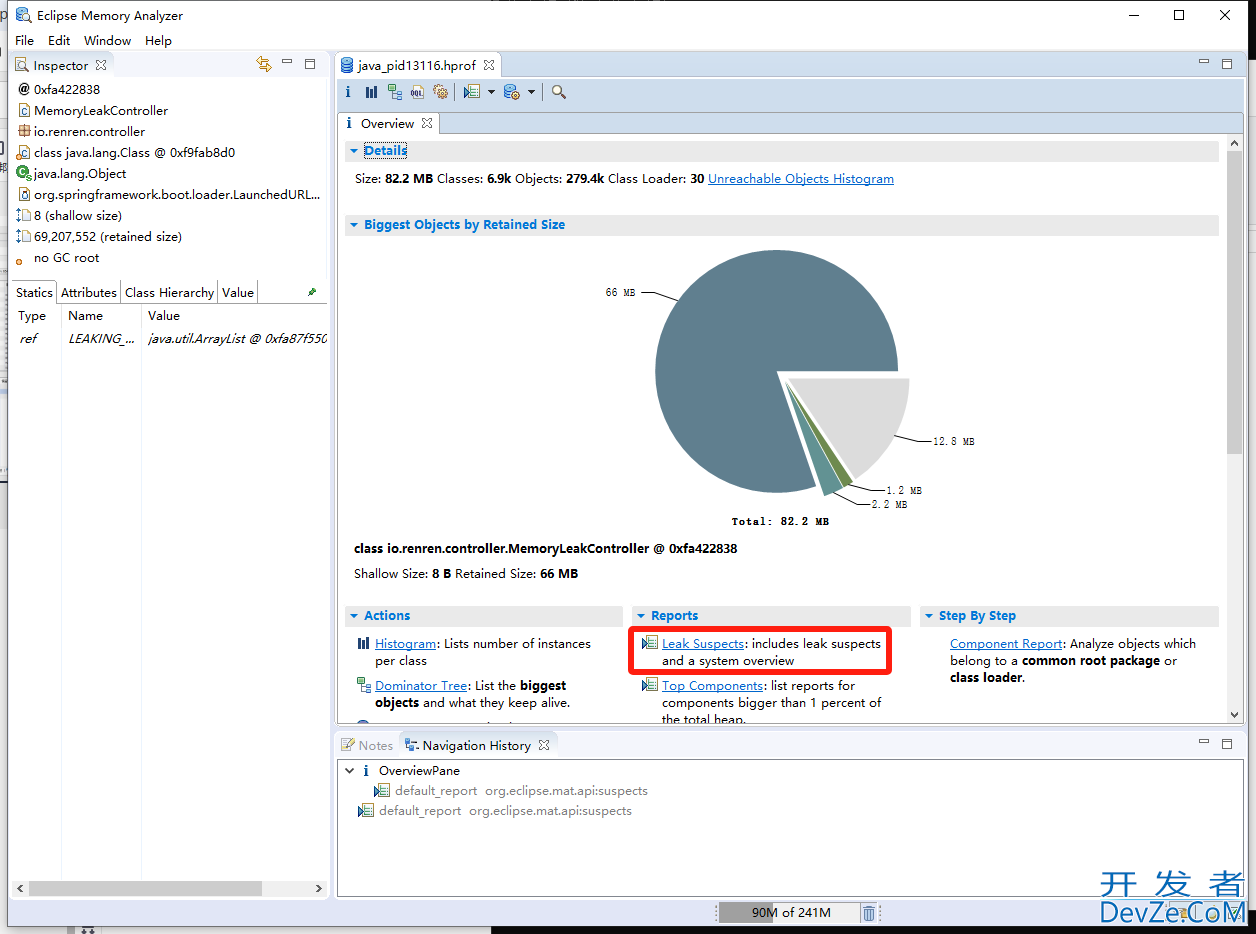
Task: Click the editor's vertical scrollbar
Action: [x=1234, y=303]
